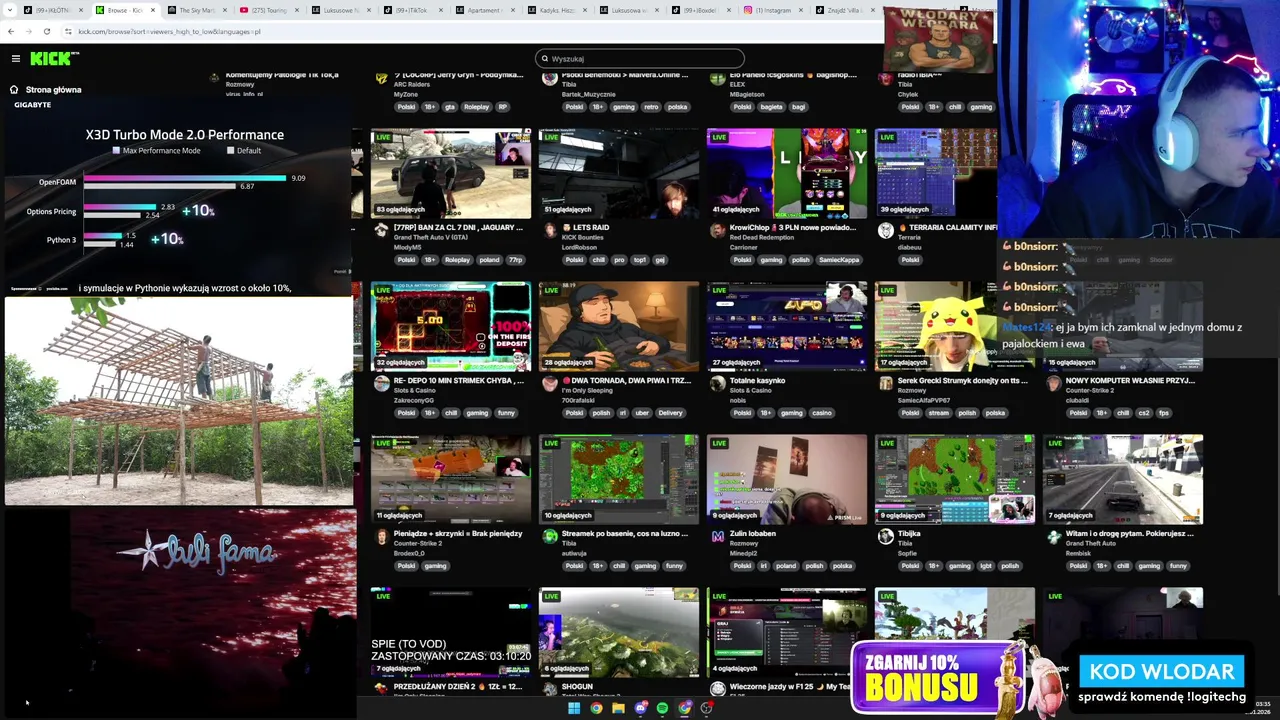The width and height of the screenshot is (1280, 720).
Task: Click 700rafalski channel avatar
Action: (550, 383)
